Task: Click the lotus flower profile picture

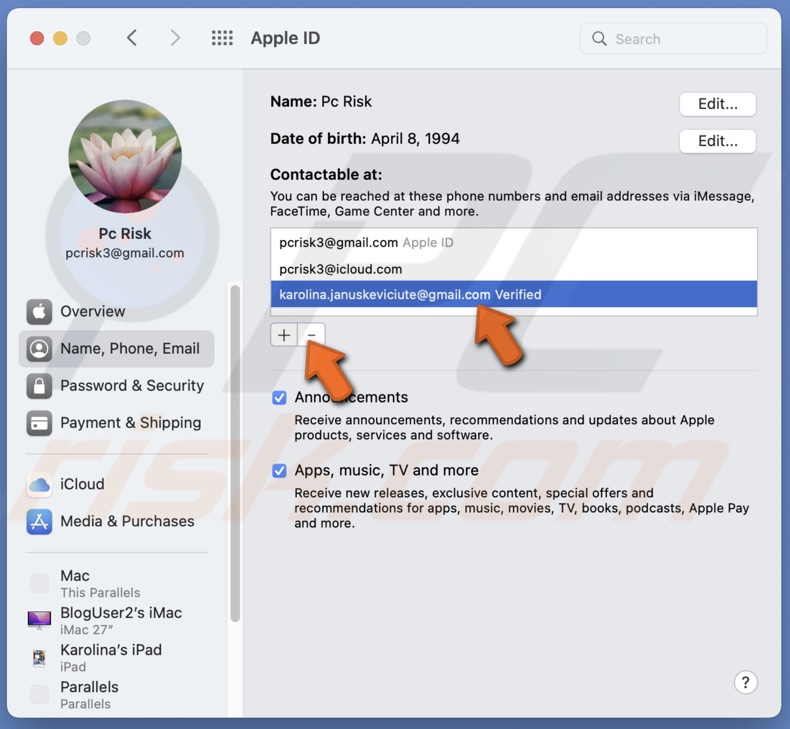Action: pos(125,156)
